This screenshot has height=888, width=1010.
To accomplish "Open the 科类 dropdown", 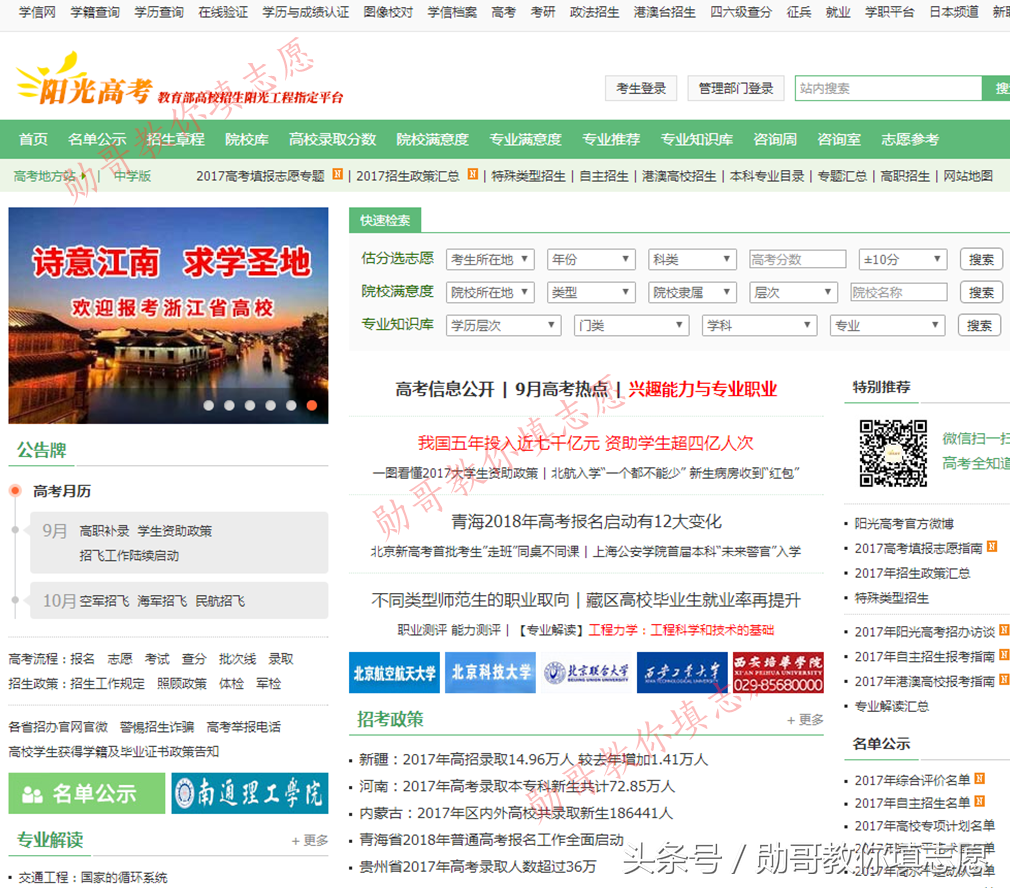I will (692, 258).
